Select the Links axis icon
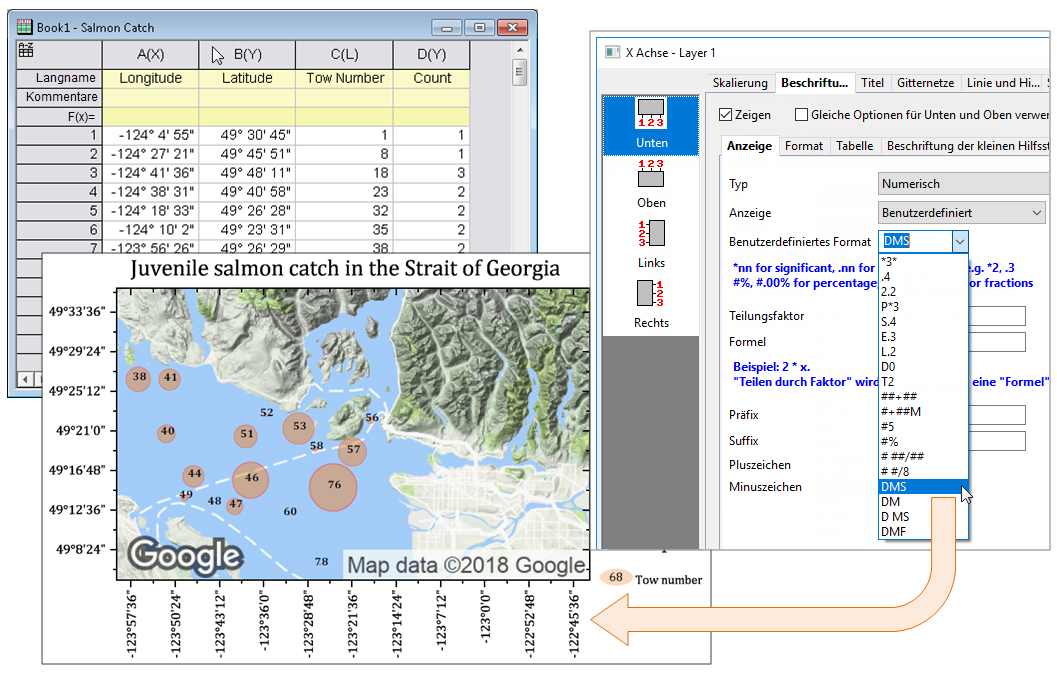The image size is (1057, 681). [651, 244]
